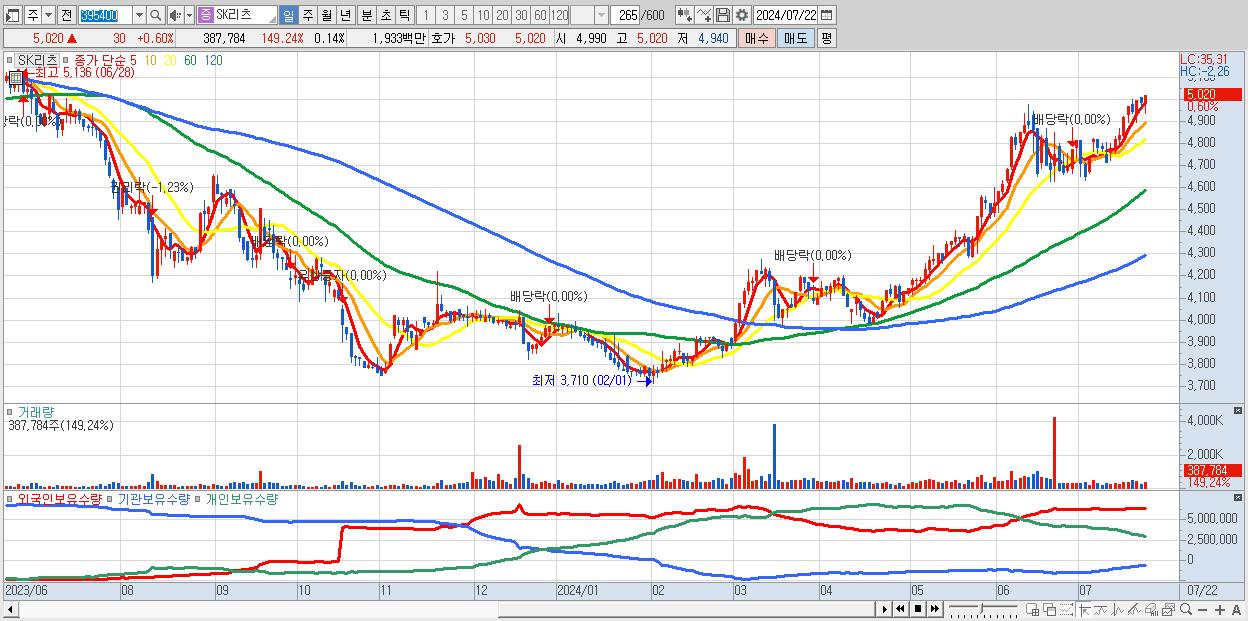Image resolution: width=1248 pixels, height=621 pixels.
Task: Close the volume pane with its corner box
Action: pos(1240,410)
